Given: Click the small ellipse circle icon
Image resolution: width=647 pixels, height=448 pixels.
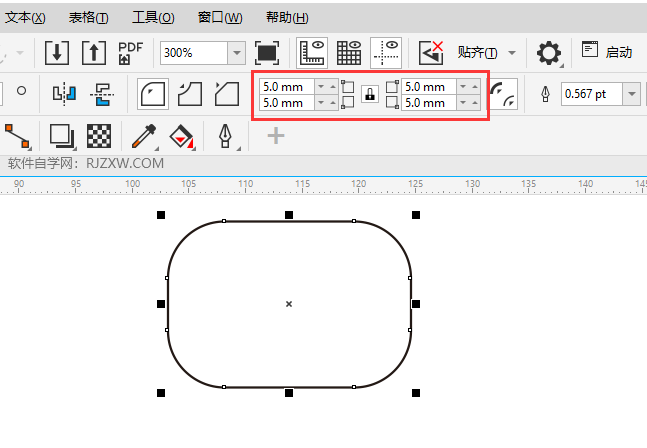Looking at the screenshot, I should (21, 90).
